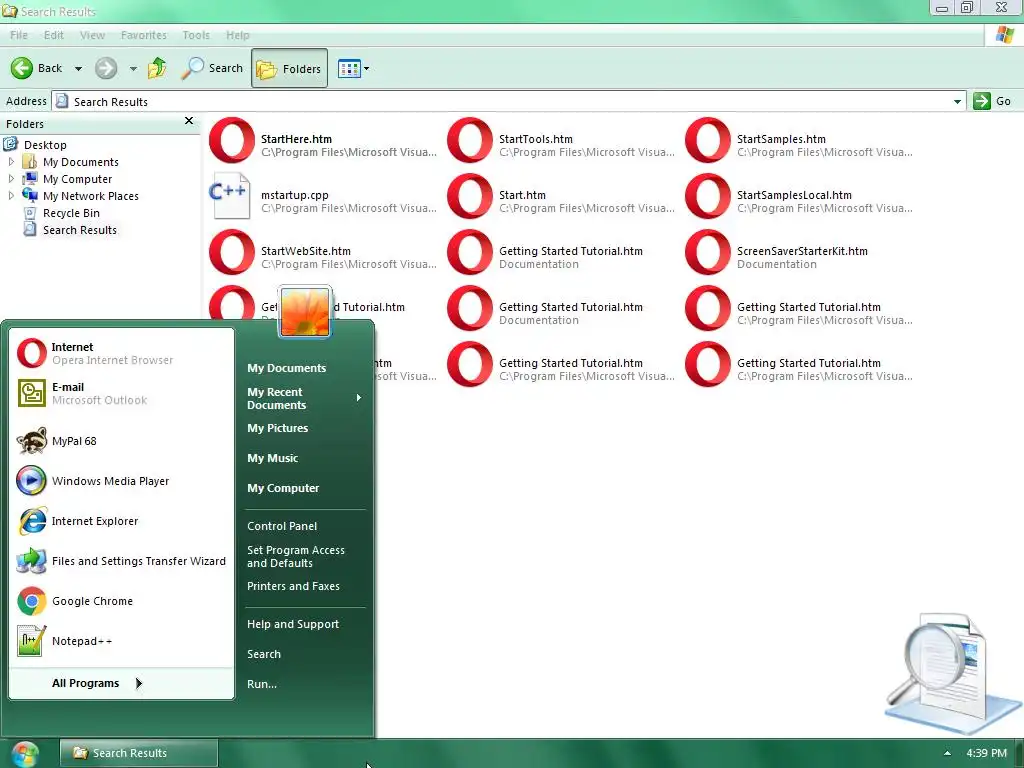Screen dimensions: 1024x768
Task: Select the StartTools.htm file icon
Action: [470, 140]
